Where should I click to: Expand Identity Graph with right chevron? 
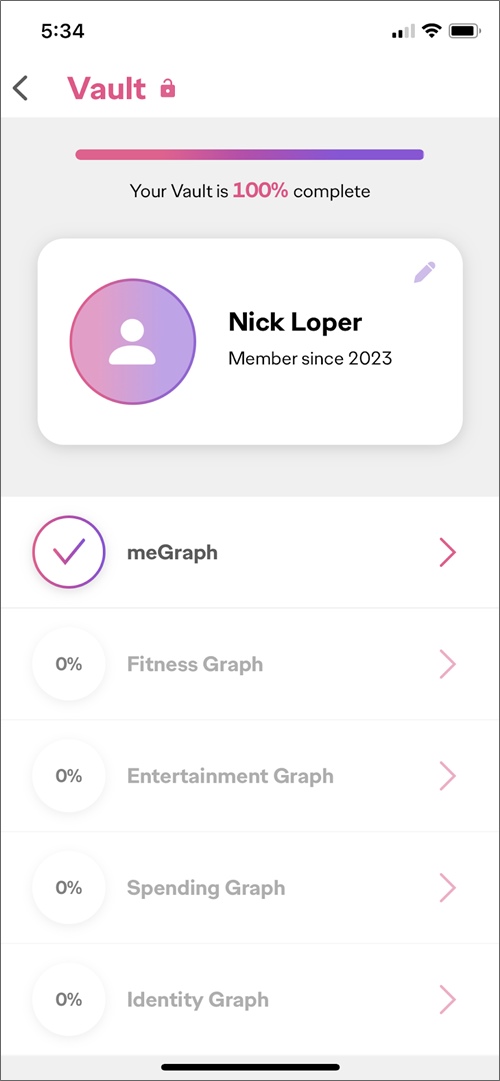(x=448, y=1000)
